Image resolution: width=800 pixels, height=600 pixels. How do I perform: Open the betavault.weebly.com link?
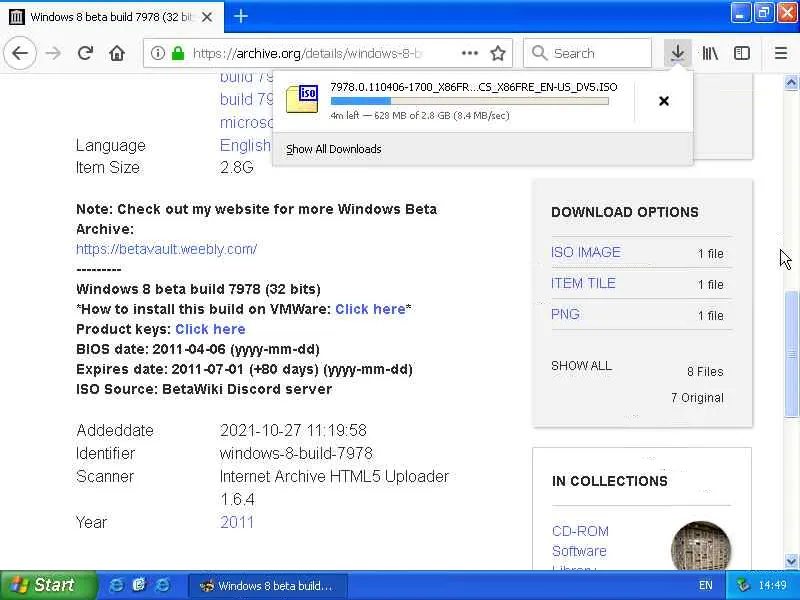click(166, 249)
